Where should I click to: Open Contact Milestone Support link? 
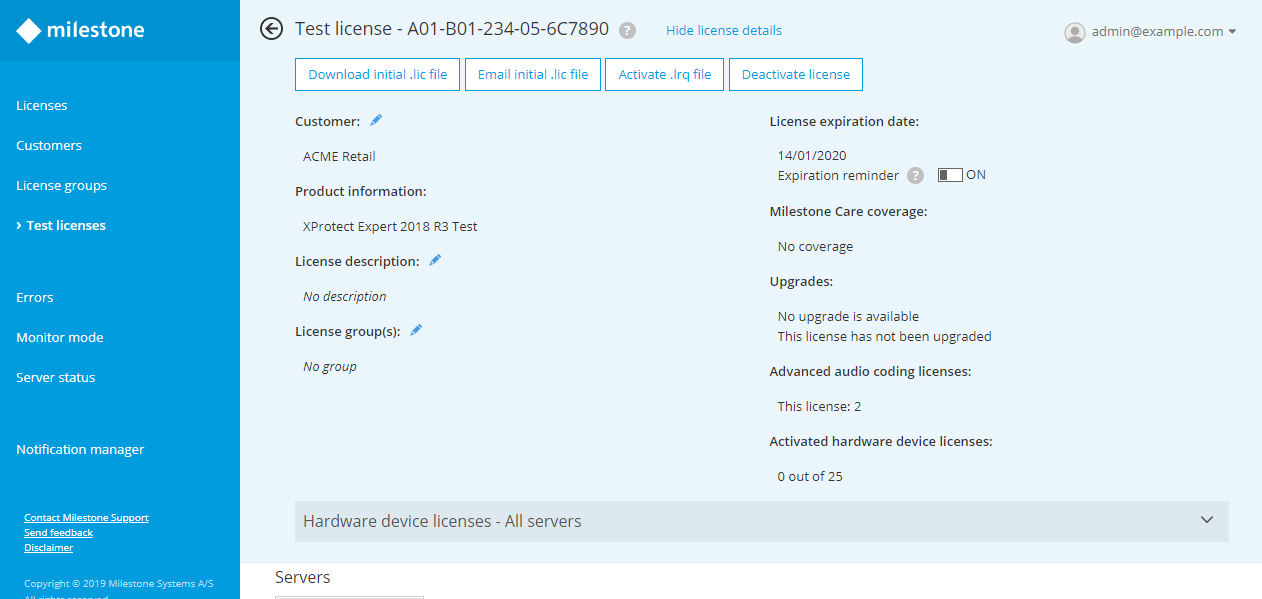pos(86,518)
